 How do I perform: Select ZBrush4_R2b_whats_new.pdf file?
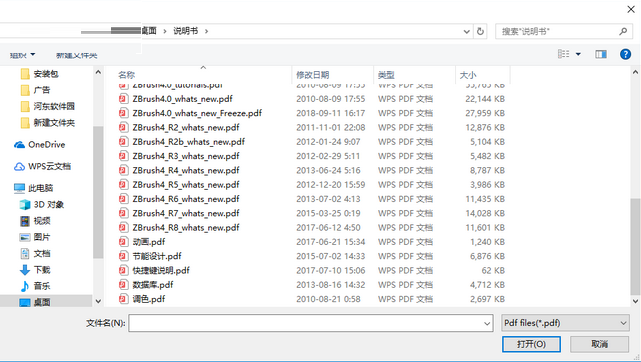coord(188,142)
